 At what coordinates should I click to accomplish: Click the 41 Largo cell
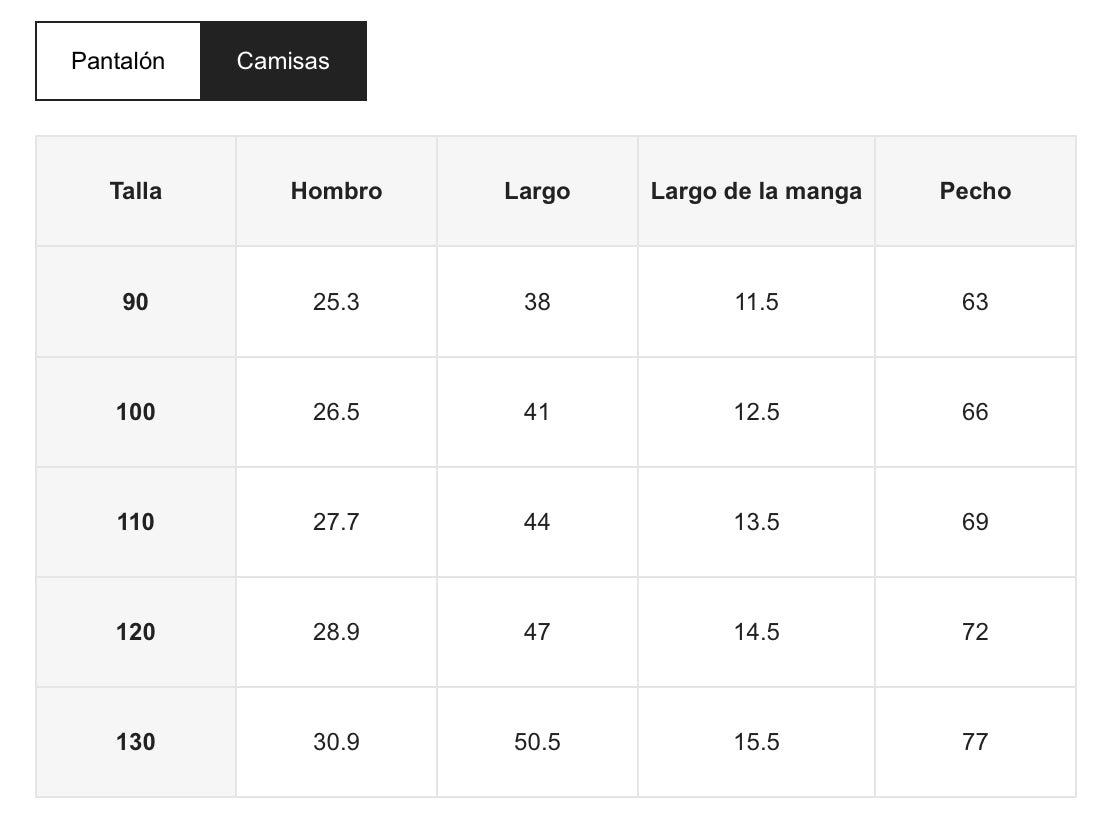(537, 412)
